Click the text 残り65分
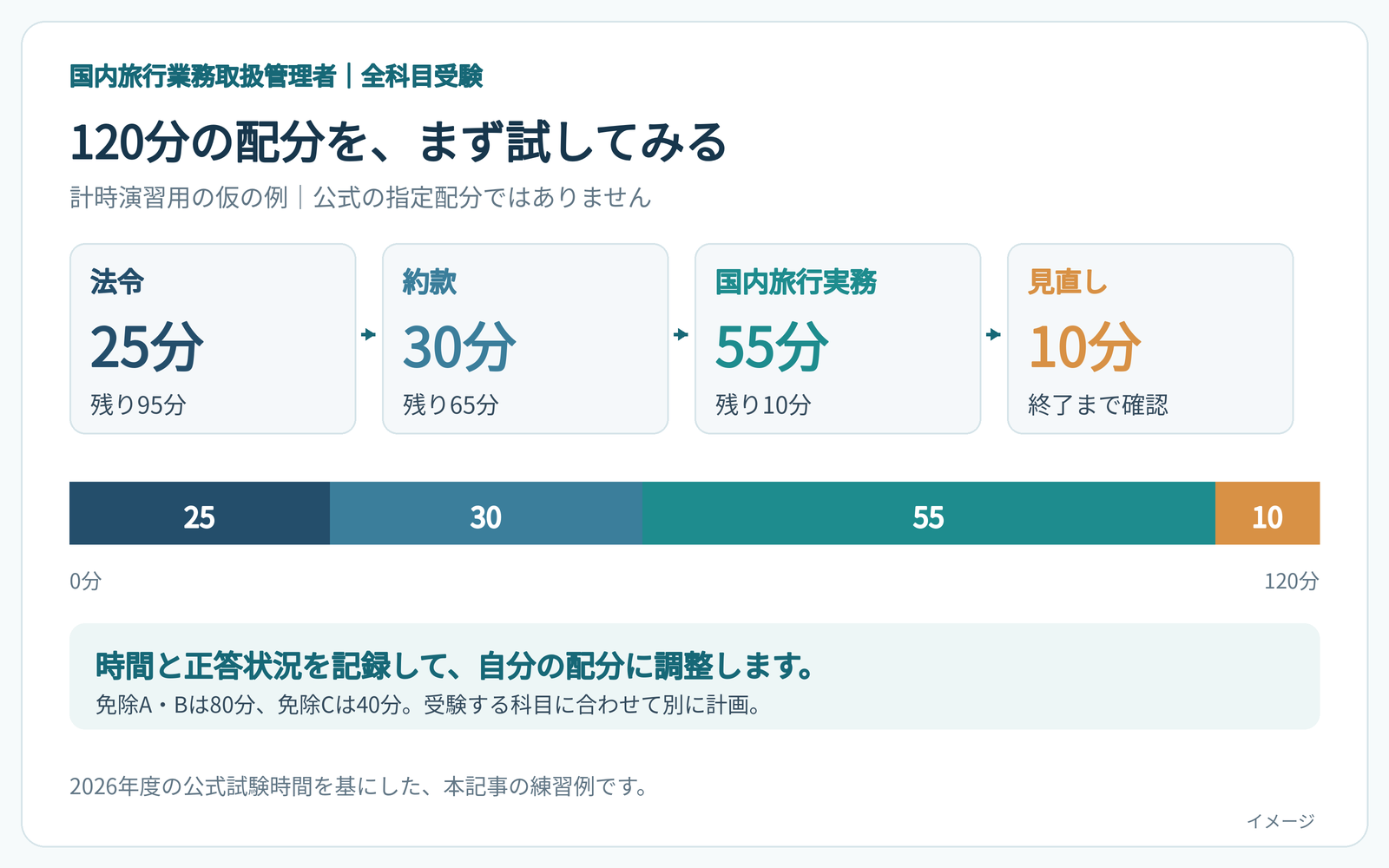The height and width of the screenshot is (868, 1389). 451,404
